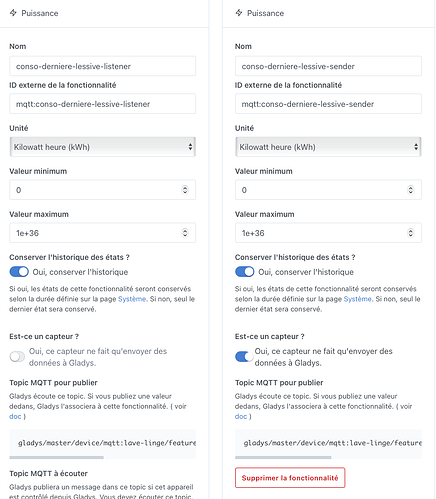
Task: Turn off the sensor toggle for the sender feature
Action: [244, 357]
